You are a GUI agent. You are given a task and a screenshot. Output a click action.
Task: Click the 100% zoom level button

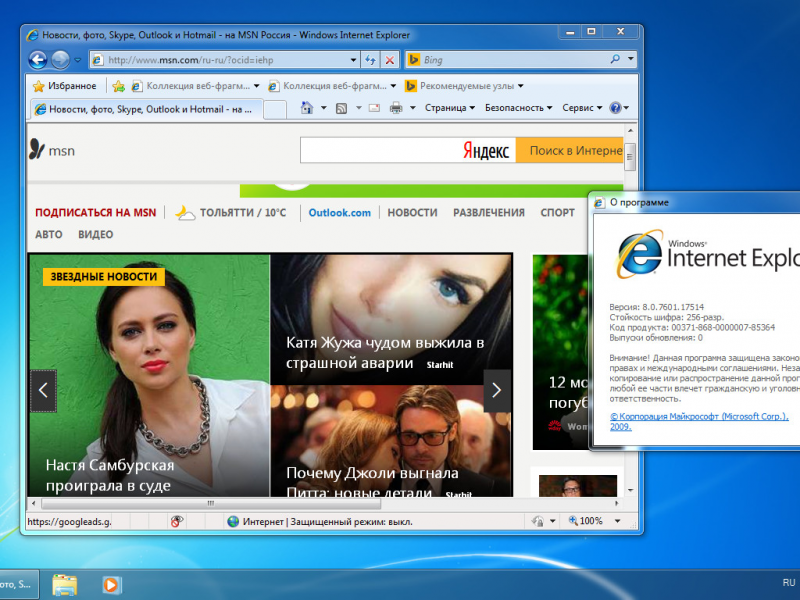coord(586,521)
